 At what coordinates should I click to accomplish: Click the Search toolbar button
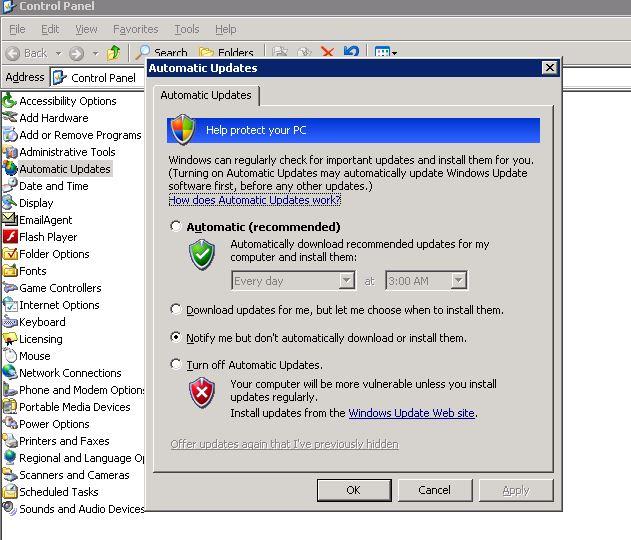(x=162, y=52)
